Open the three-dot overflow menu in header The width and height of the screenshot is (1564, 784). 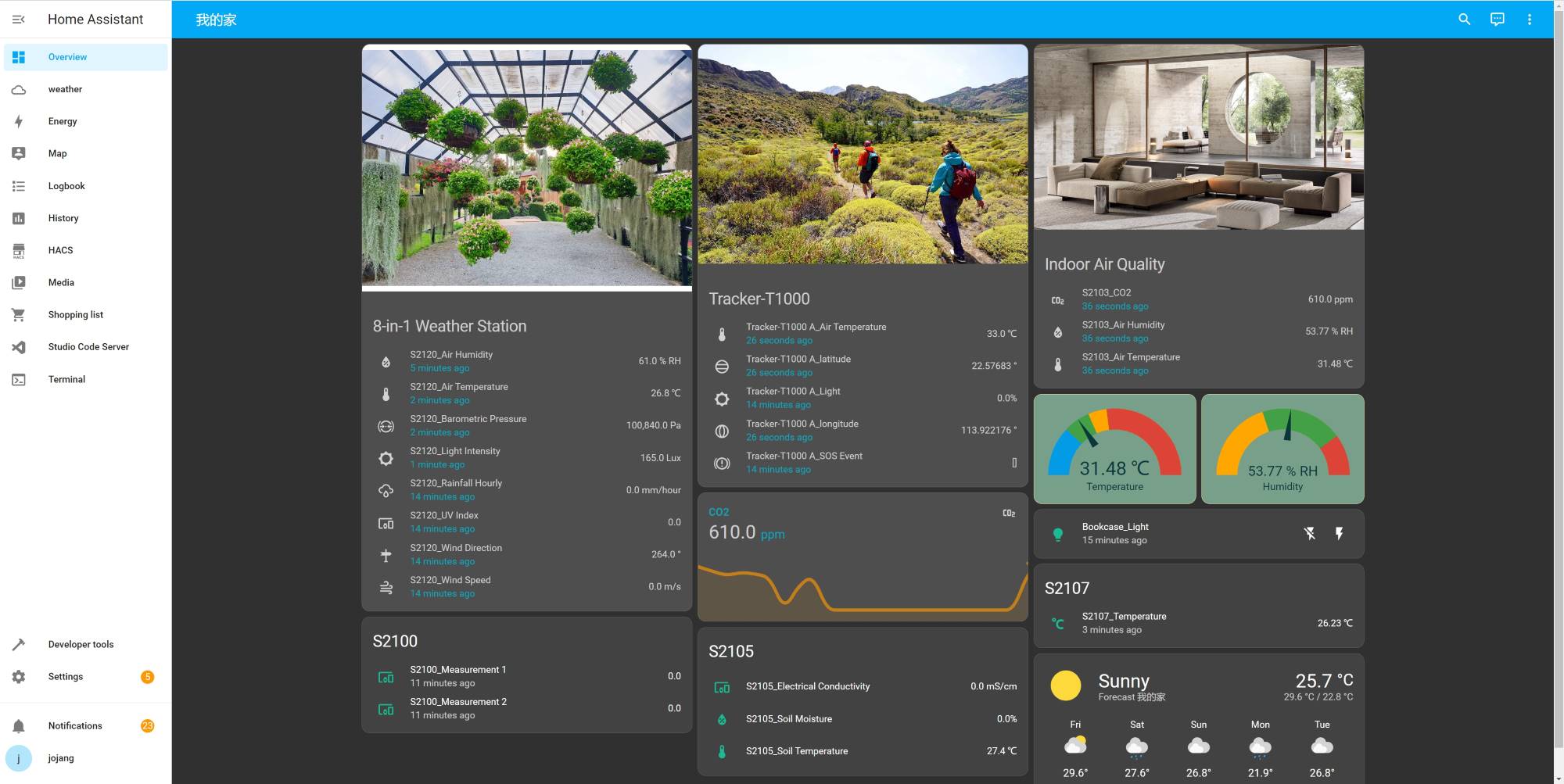[x=1529, y=20]
